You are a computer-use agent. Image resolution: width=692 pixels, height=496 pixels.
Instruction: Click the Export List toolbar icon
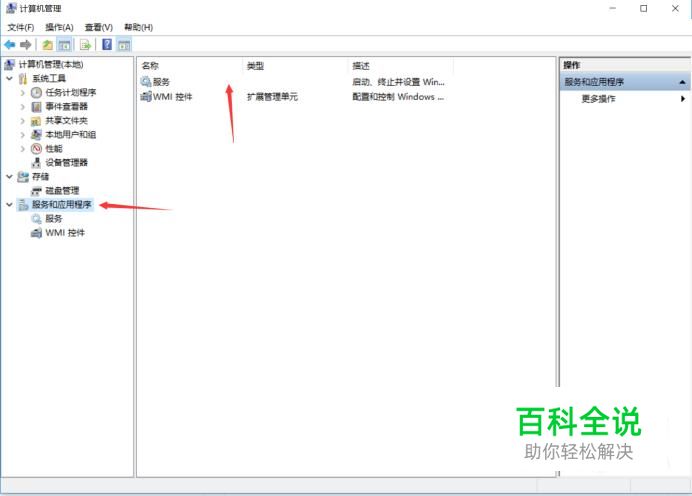[x=85, y=45]
